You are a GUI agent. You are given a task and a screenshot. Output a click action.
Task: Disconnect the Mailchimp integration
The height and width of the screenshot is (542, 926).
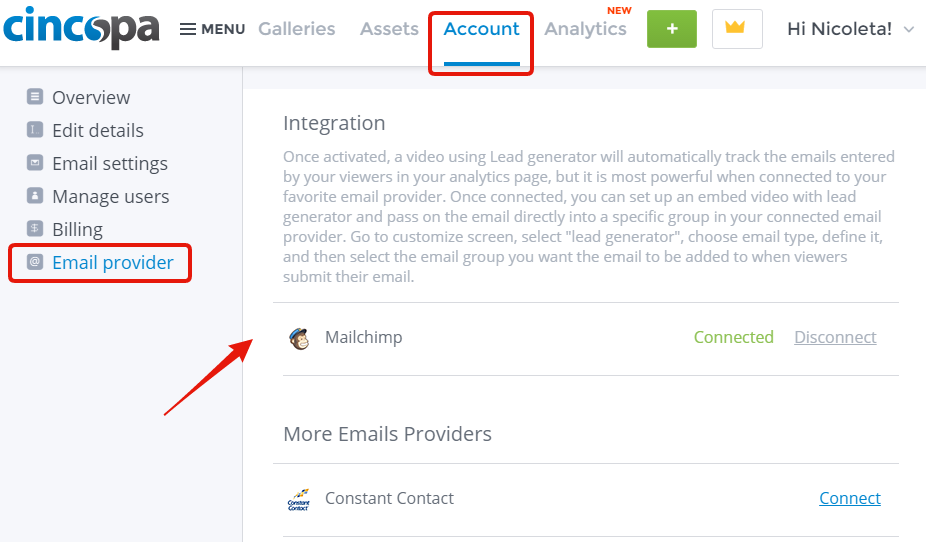835,337
